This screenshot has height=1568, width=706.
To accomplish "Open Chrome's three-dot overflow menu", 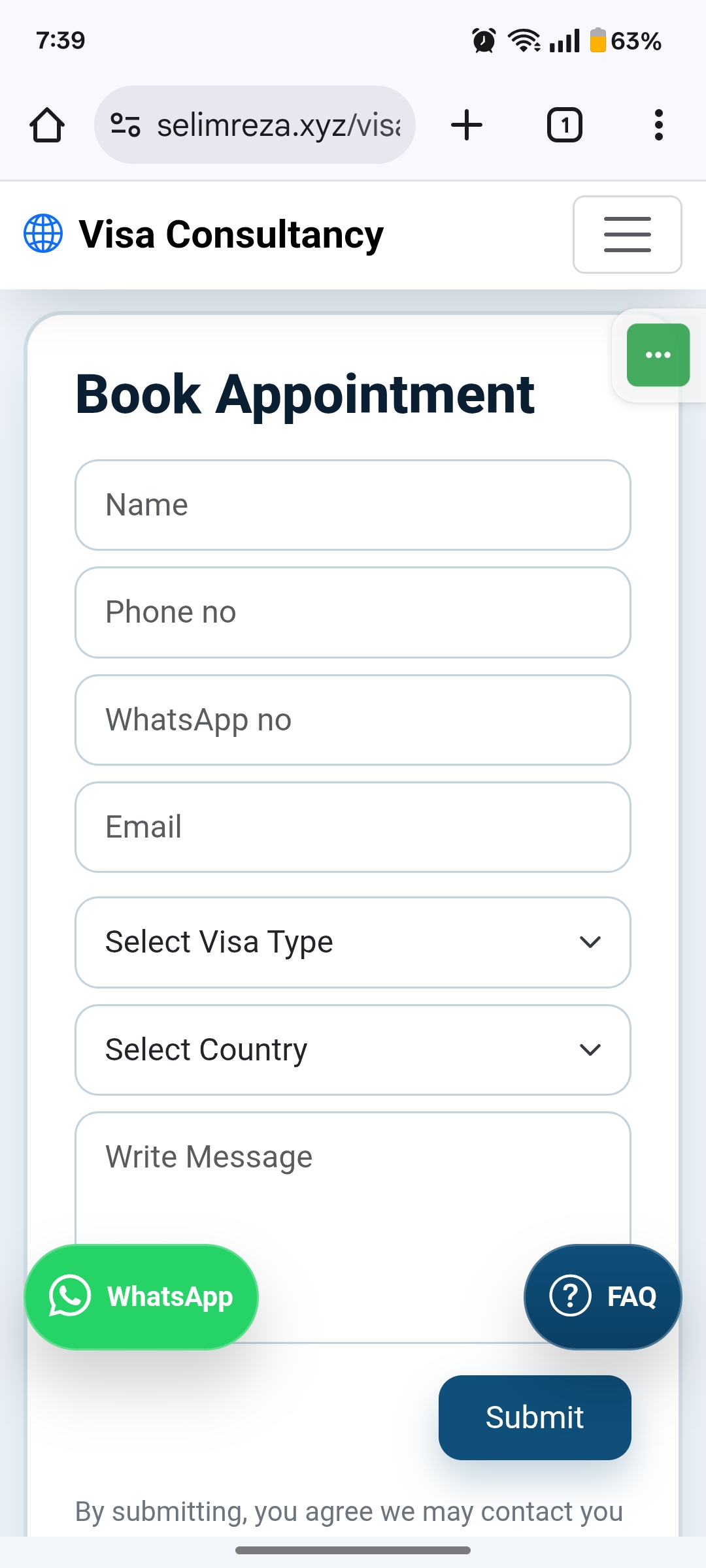I will click(x=658, y=124).
